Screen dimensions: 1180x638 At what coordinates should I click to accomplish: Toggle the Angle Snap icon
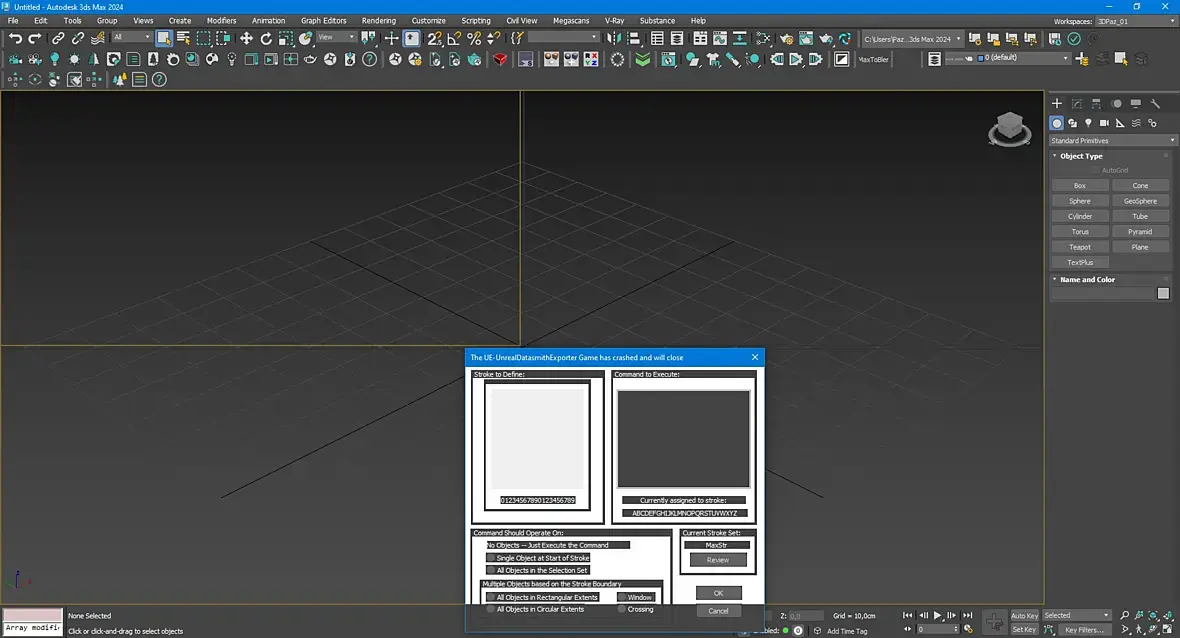pos(455,38)
